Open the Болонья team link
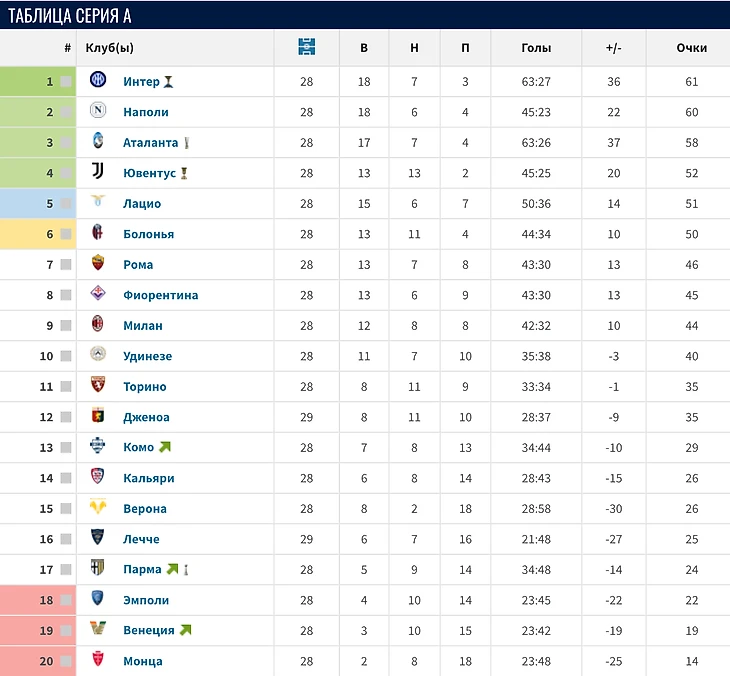730x676 pixels. 148,234
